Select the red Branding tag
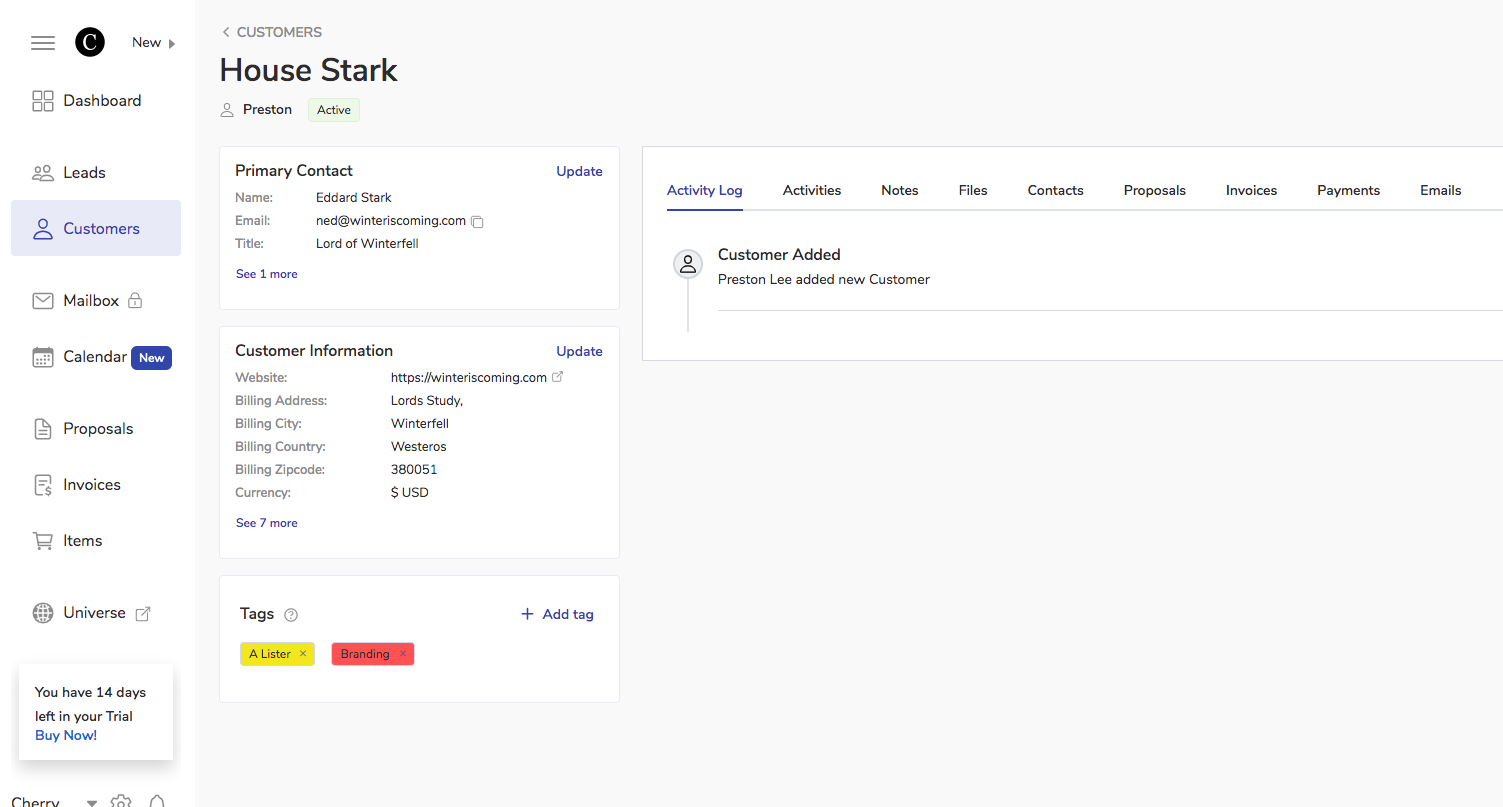 click(x=364, y=654)
